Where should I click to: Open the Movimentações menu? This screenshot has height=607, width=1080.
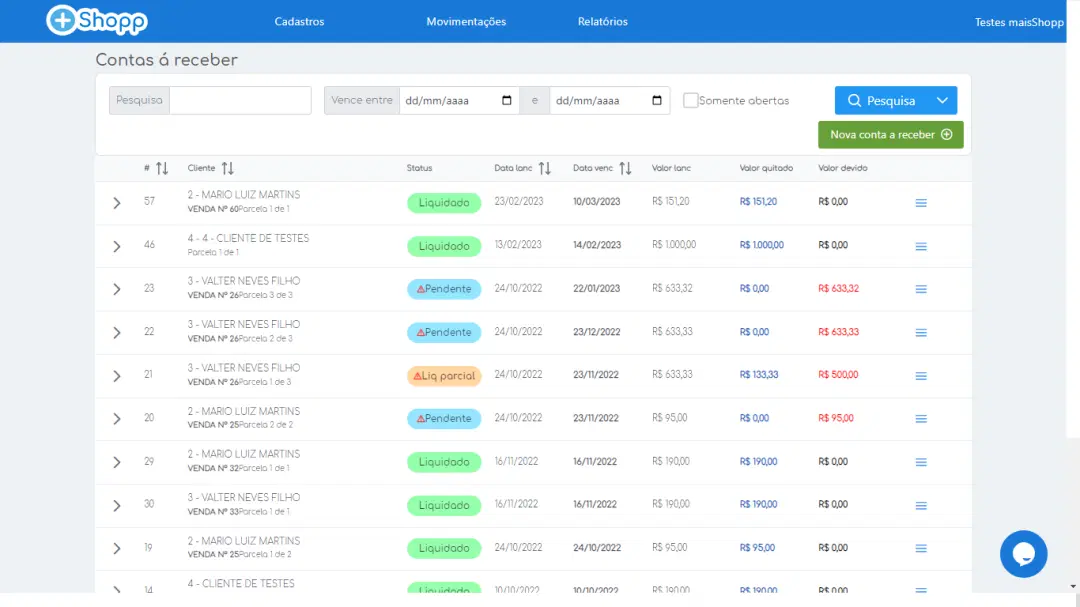point(466,22)
